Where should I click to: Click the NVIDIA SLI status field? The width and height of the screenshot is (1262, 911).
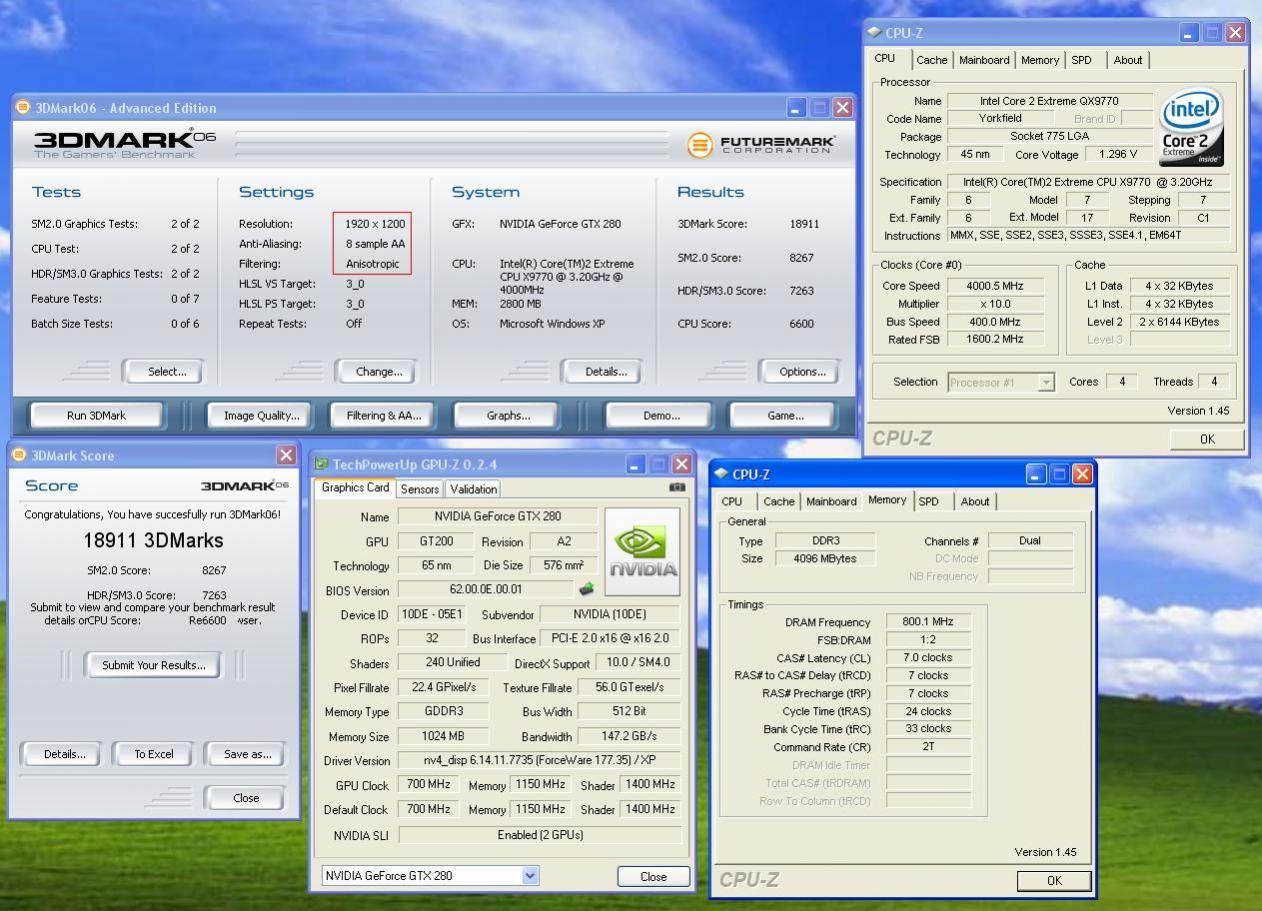coord(539,835)
